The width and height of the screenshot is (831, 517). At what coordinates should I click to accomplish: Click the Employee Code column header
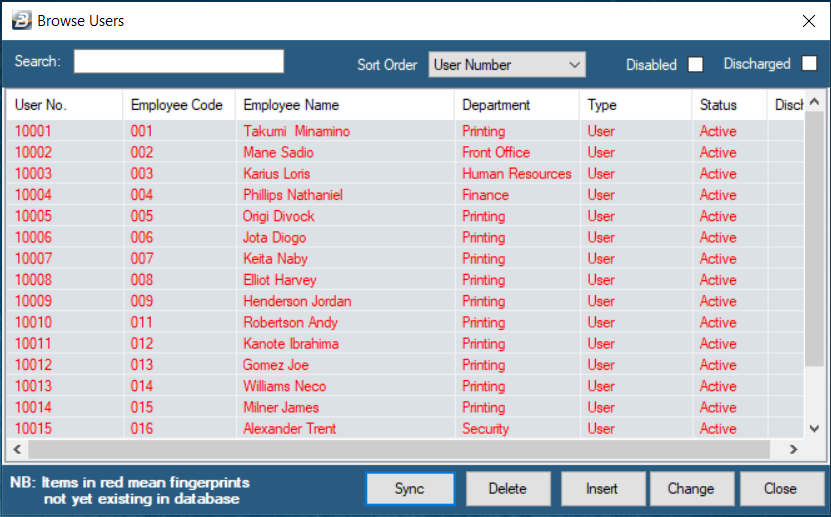click(x=179, y=105)
